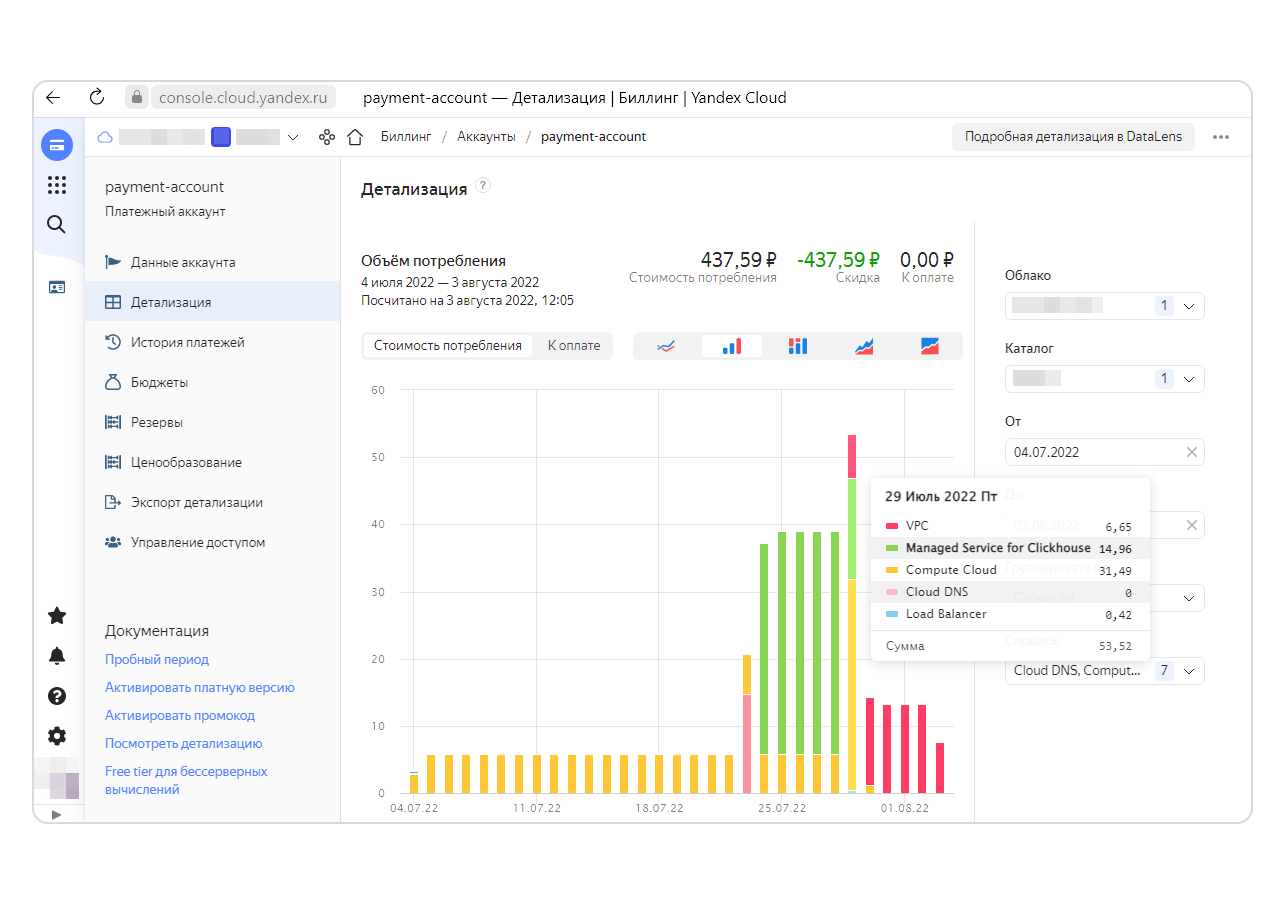Click the VPC red legend swatch

[892, 526]
